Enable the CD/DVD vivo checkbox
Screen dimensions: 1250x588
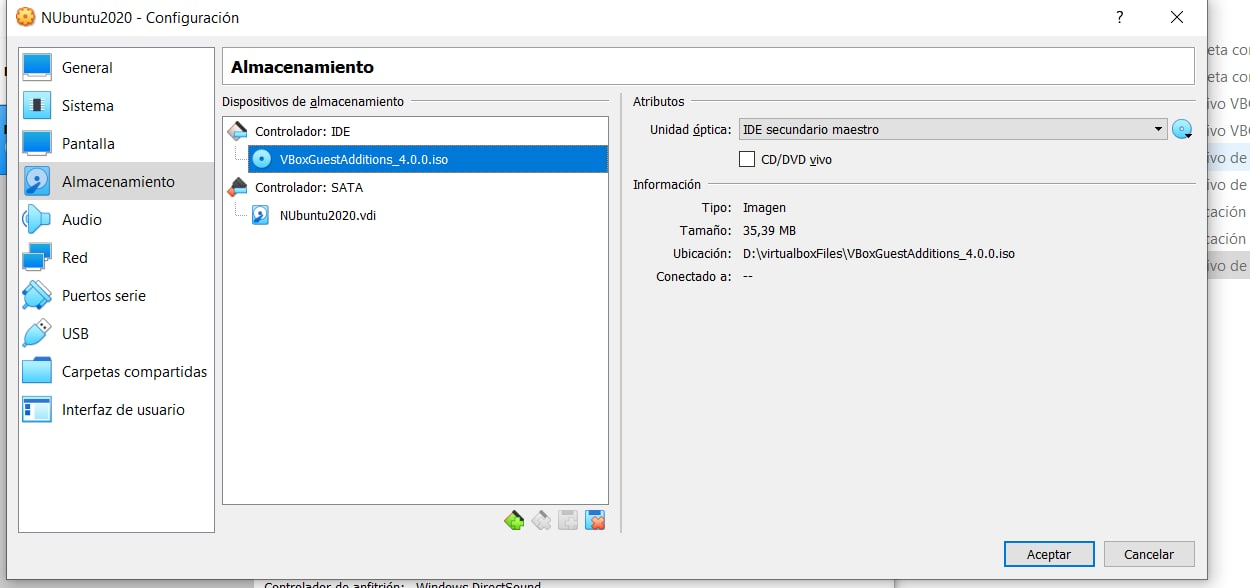click(746, 159)
